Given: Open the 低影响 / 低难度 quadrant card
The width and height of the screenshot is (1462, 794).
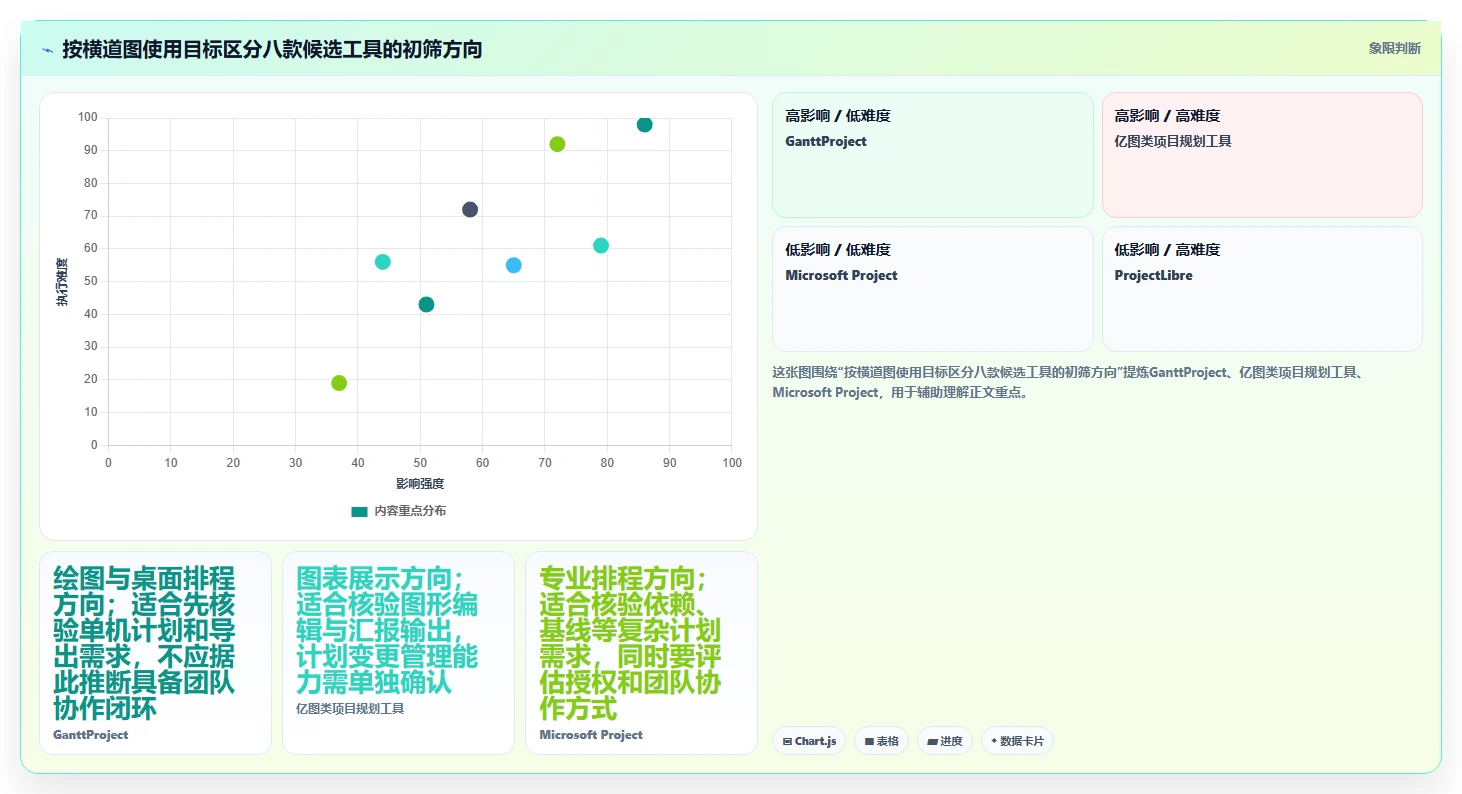Looking at the screenshot, I should (933, 289).
